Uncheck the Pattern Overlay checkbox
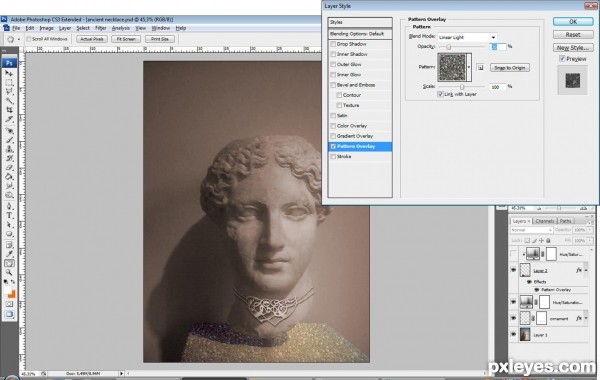Image resolution: width=600 pixels, height=380 pixels. 333,147
